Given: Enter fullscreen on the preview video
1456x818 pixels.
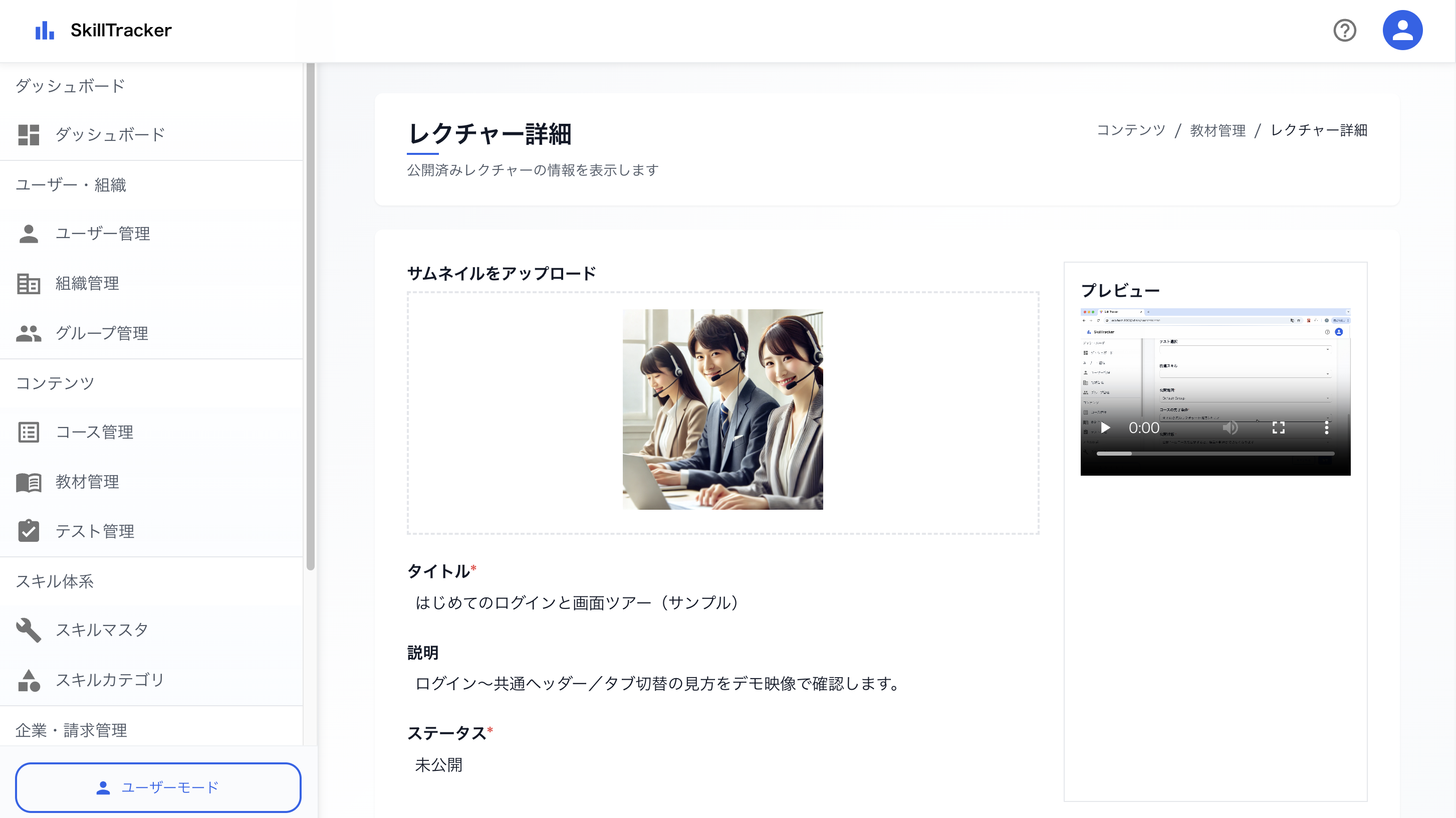Looking at the screenshot, I should click(1280, 428).
